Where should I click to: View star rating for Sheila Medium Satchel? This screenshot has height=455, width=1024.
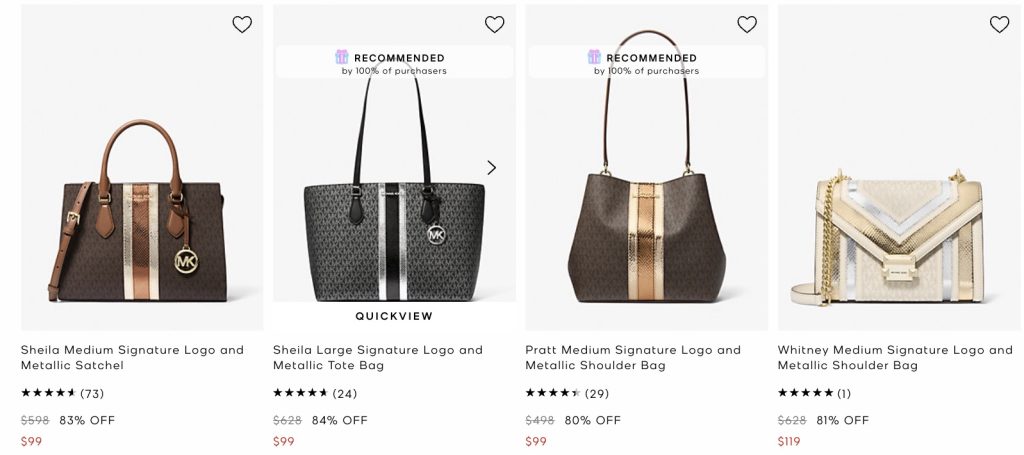pos(48,394)
